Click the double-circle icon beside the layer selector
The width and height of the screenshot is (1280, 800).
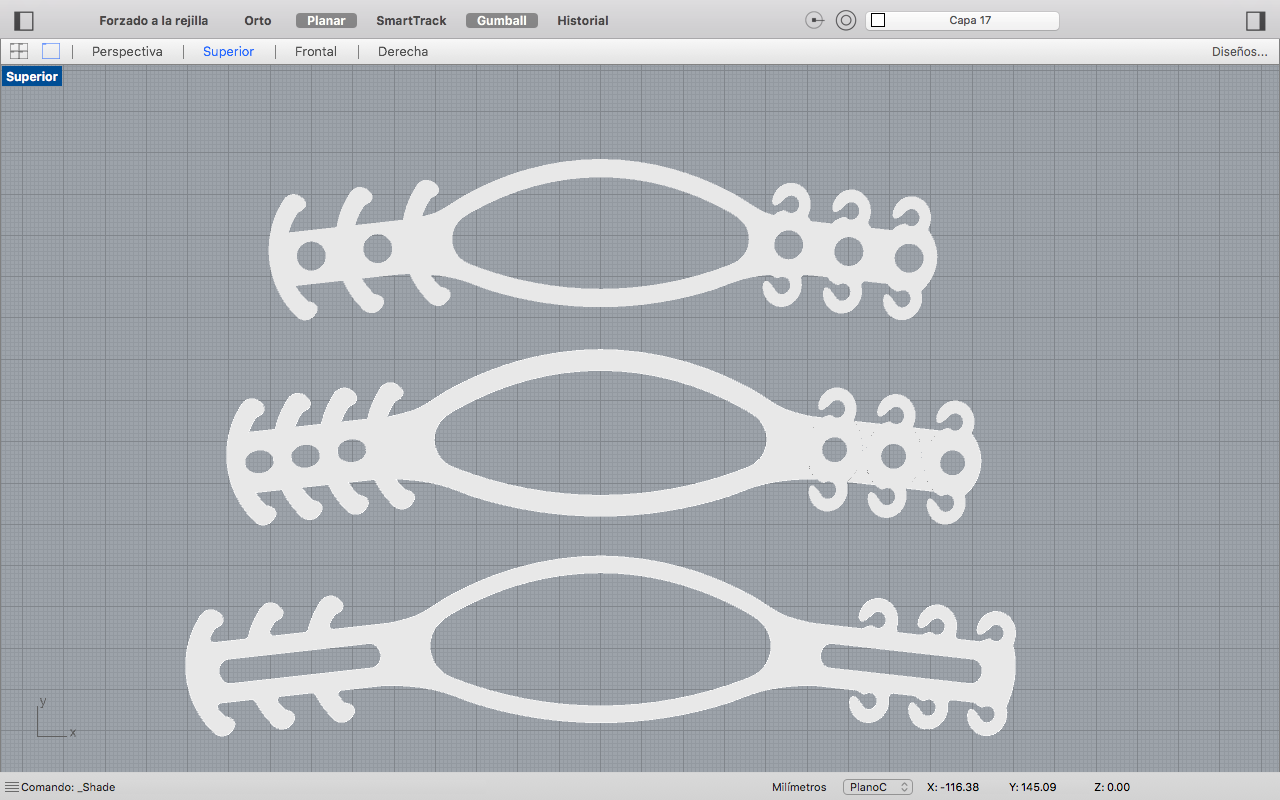[846, 20]
